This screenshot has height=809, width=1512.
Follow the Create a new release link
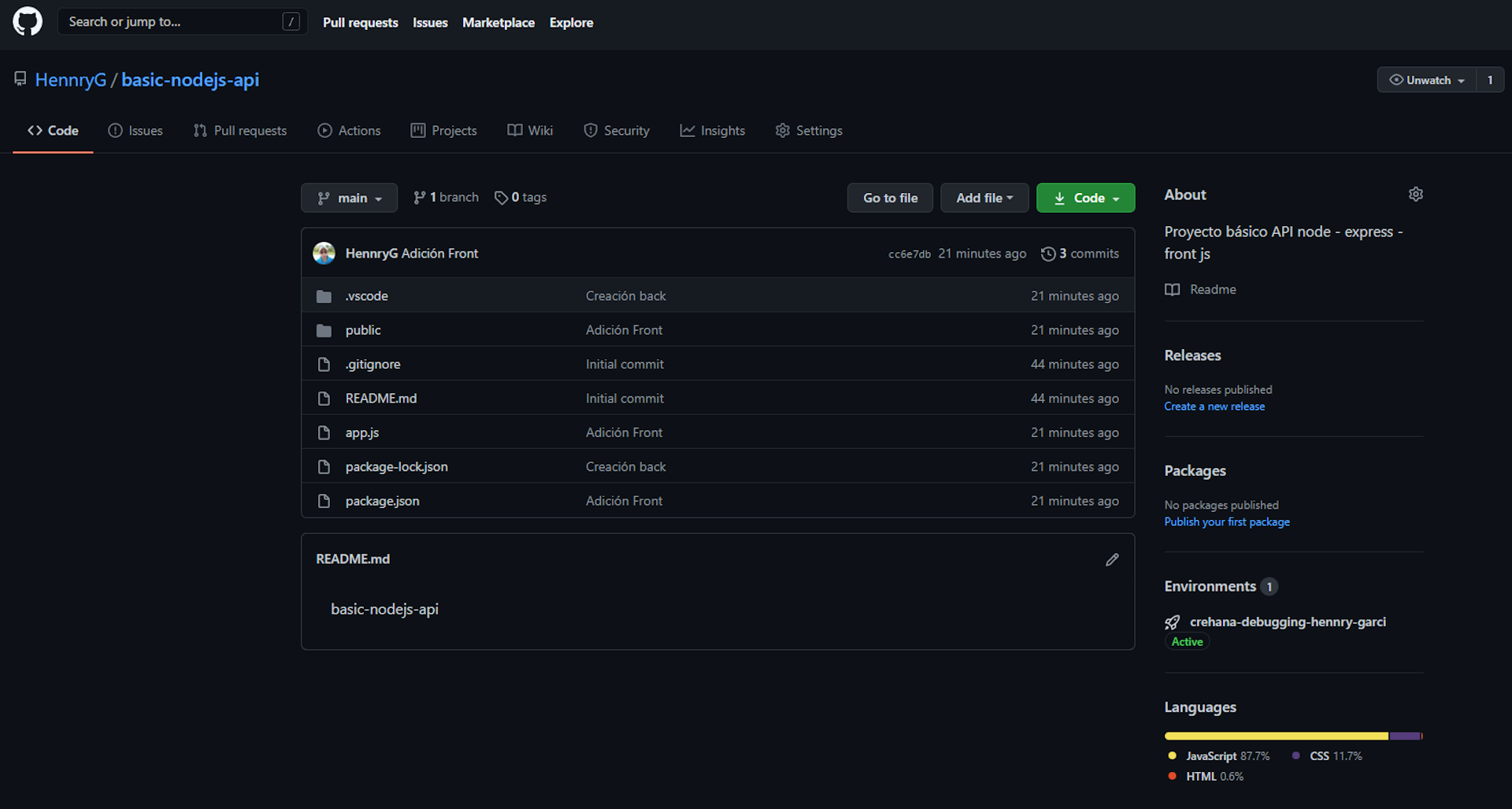coord(1214,406)
